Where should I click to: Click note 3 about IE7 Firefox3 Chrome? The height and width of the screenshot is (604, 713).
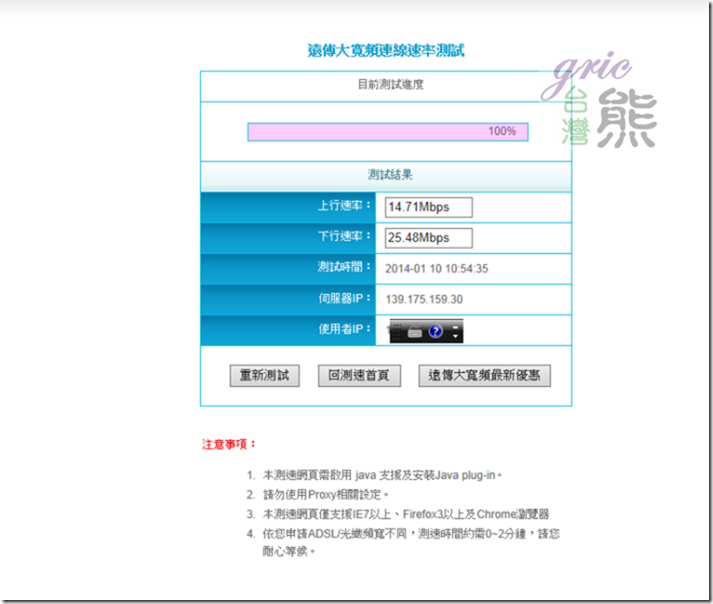[406, 514]
